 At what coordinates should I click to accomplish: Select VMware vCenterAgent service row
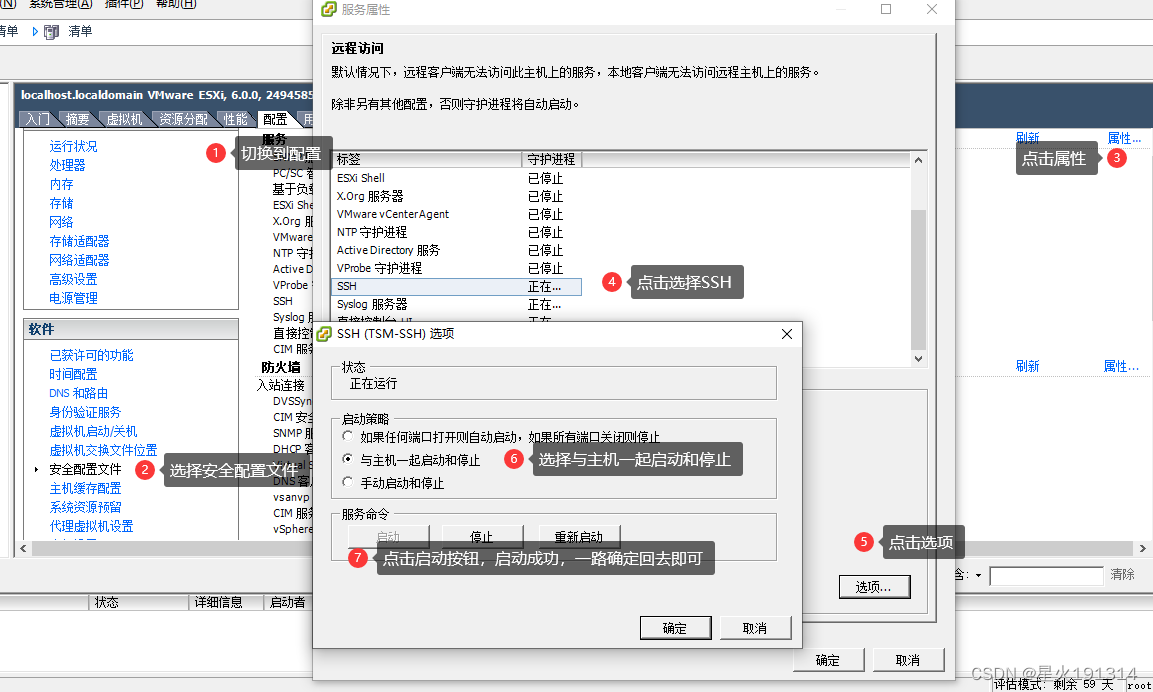pos(457,214)
